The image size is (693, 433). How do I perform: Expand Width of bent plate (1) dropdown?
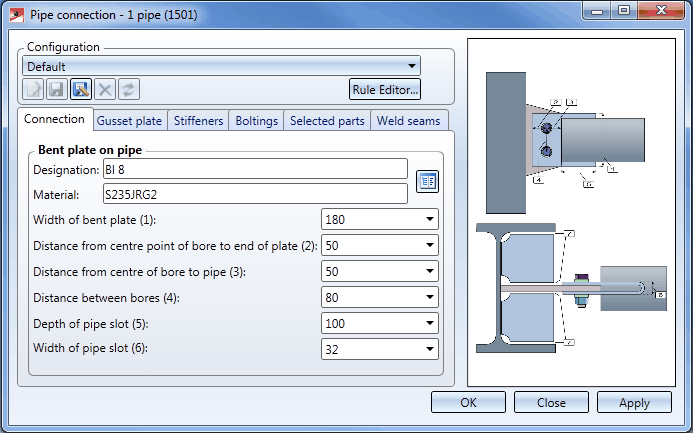coord(430,220)
